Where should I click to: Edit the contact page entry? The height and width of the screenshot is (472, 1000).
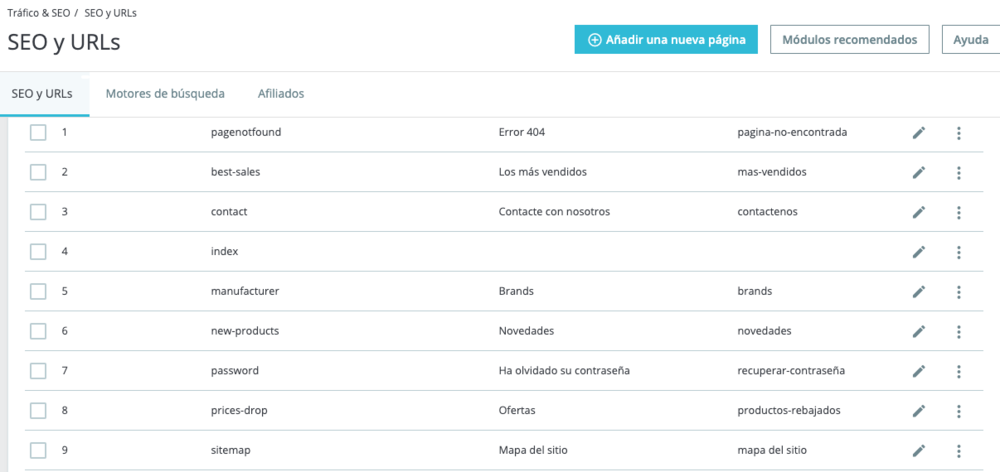(918, 212)
